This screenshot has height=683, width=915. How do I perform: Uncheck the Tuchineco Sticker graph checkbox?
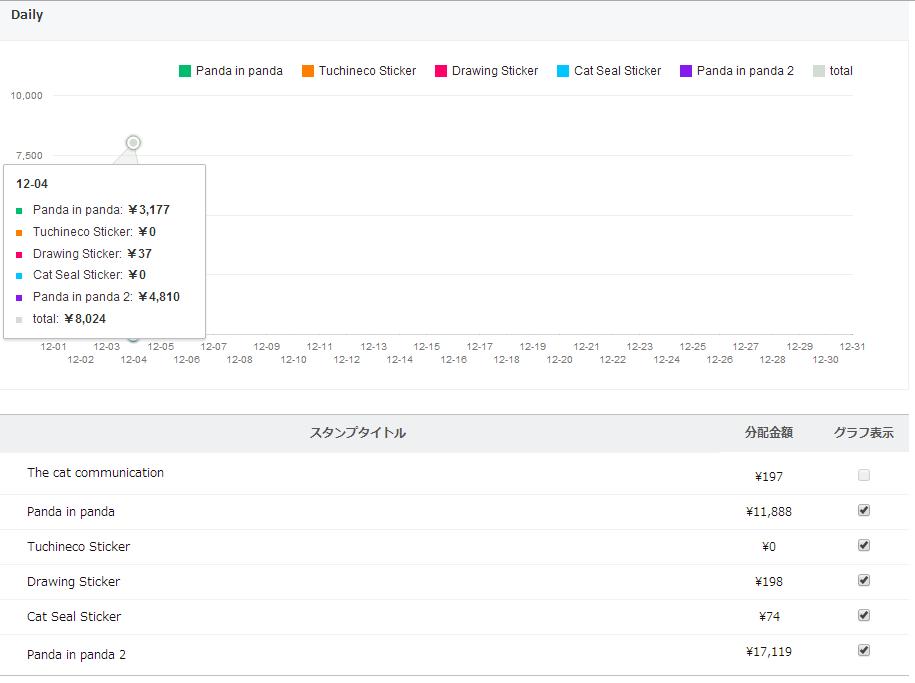pyautogui.click(x=864, y=545)
